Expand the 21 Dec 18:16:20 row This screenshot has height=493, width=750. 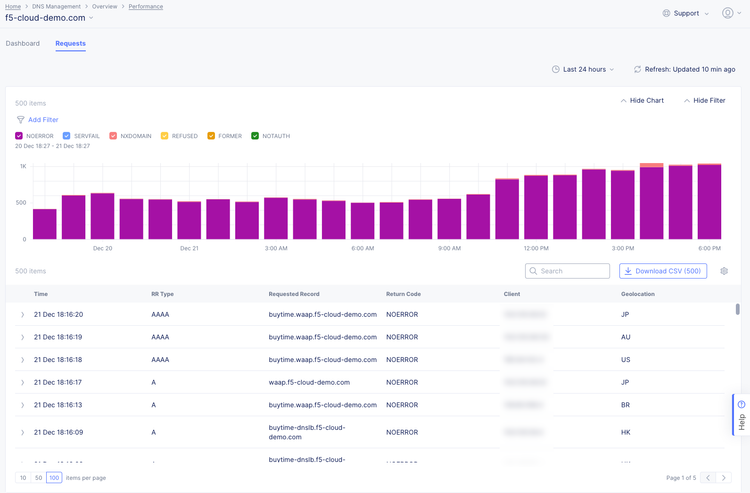[22, 314]
